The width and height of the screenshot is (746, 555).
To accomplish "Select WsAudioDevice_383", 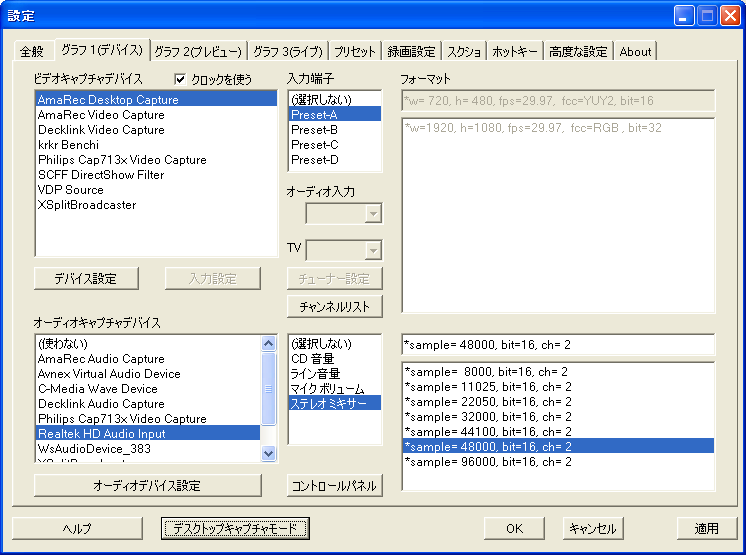I will (x=148, y=449).
